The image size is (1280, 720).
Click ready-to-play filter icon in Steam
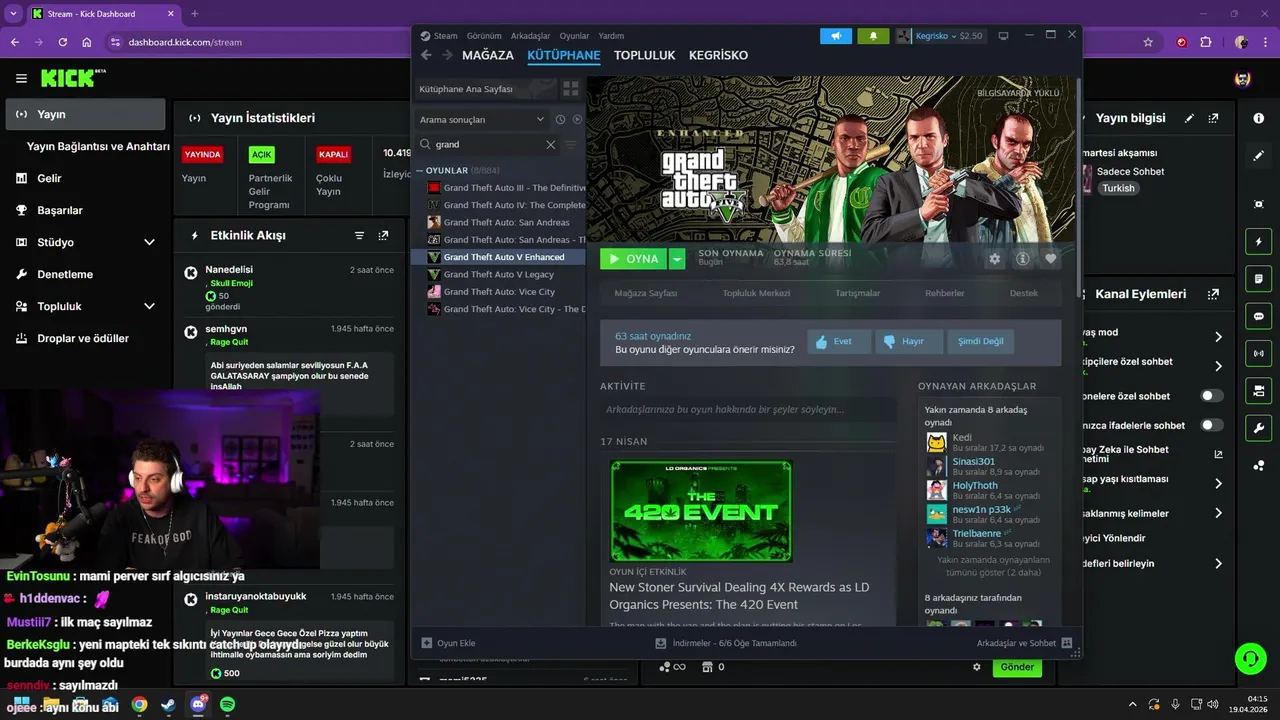[577, 119]
